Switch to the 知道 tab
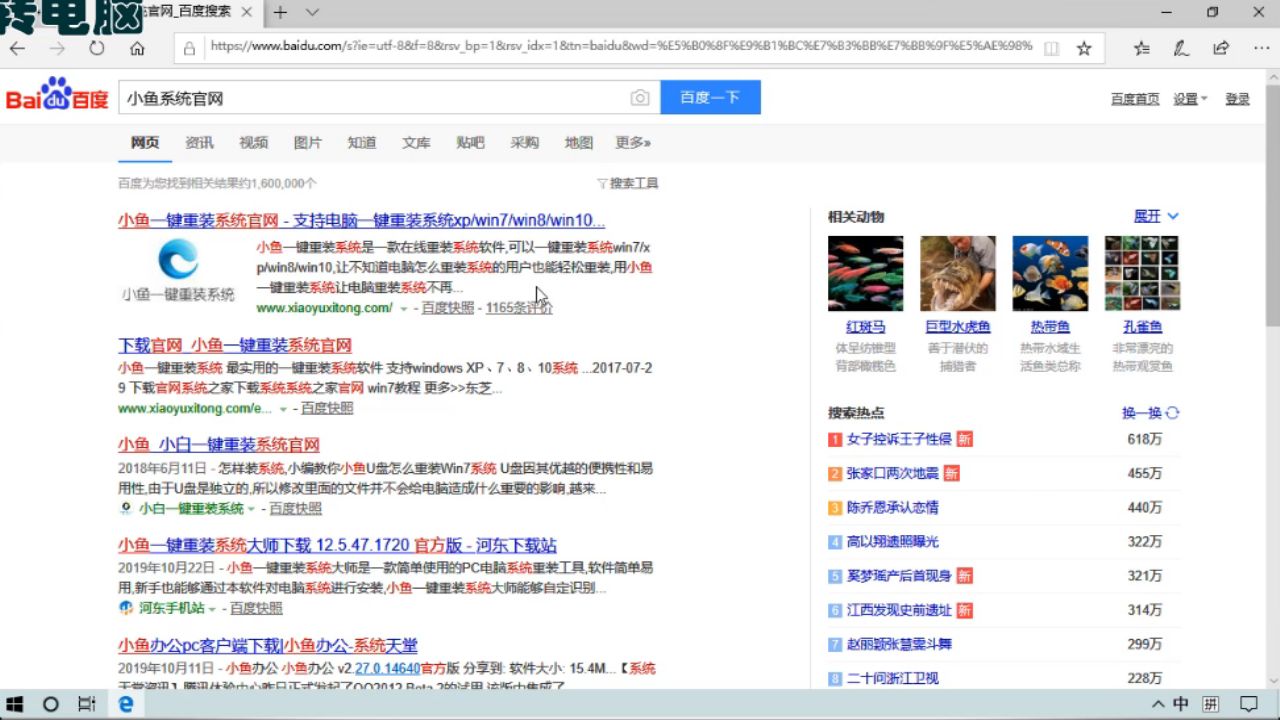 [362, 143]
